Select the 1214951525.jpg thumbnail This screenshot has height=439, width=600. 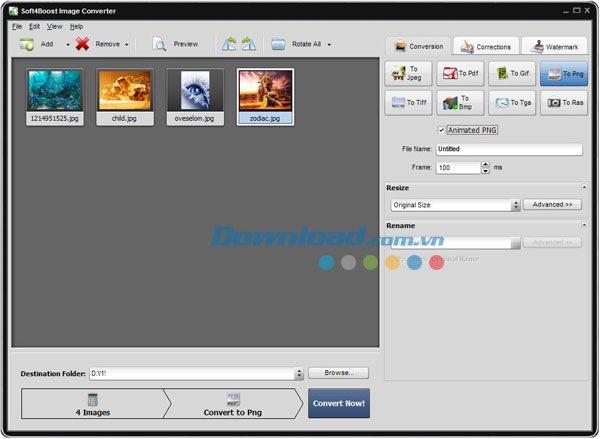click(x=55, y=97)
